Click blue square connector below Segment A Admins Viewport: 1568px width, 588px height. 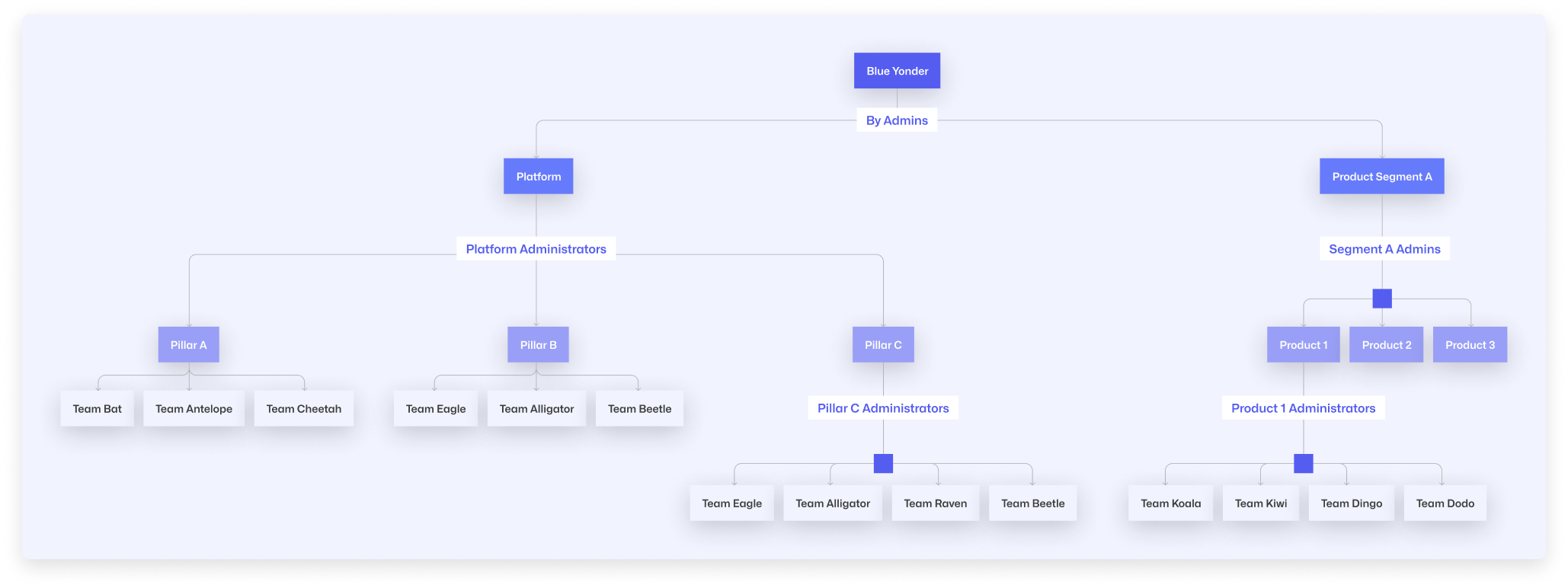coord(1382,299)
